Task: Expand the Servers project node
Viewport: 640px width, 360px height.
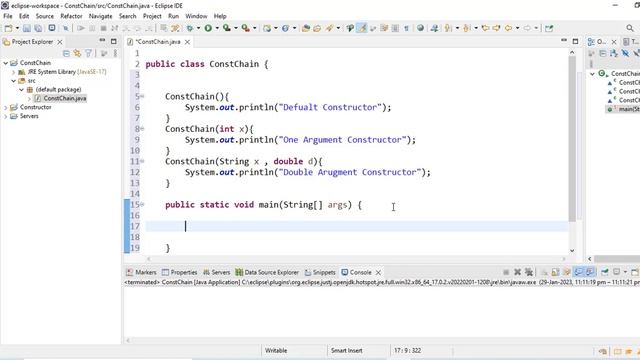Action: click(x=6, y=116)
